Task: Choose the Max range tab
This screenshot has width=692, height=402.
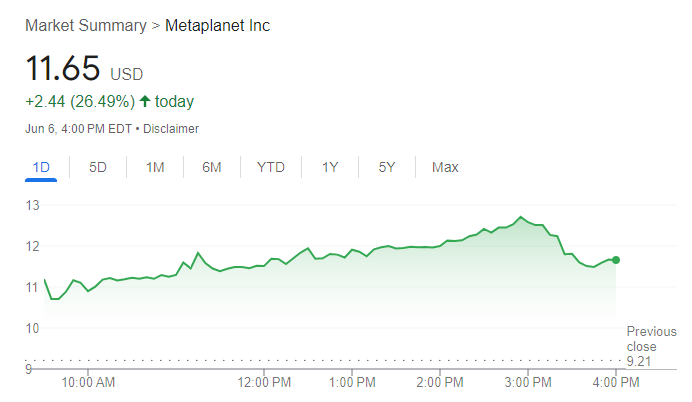Action: click(445, 167)
